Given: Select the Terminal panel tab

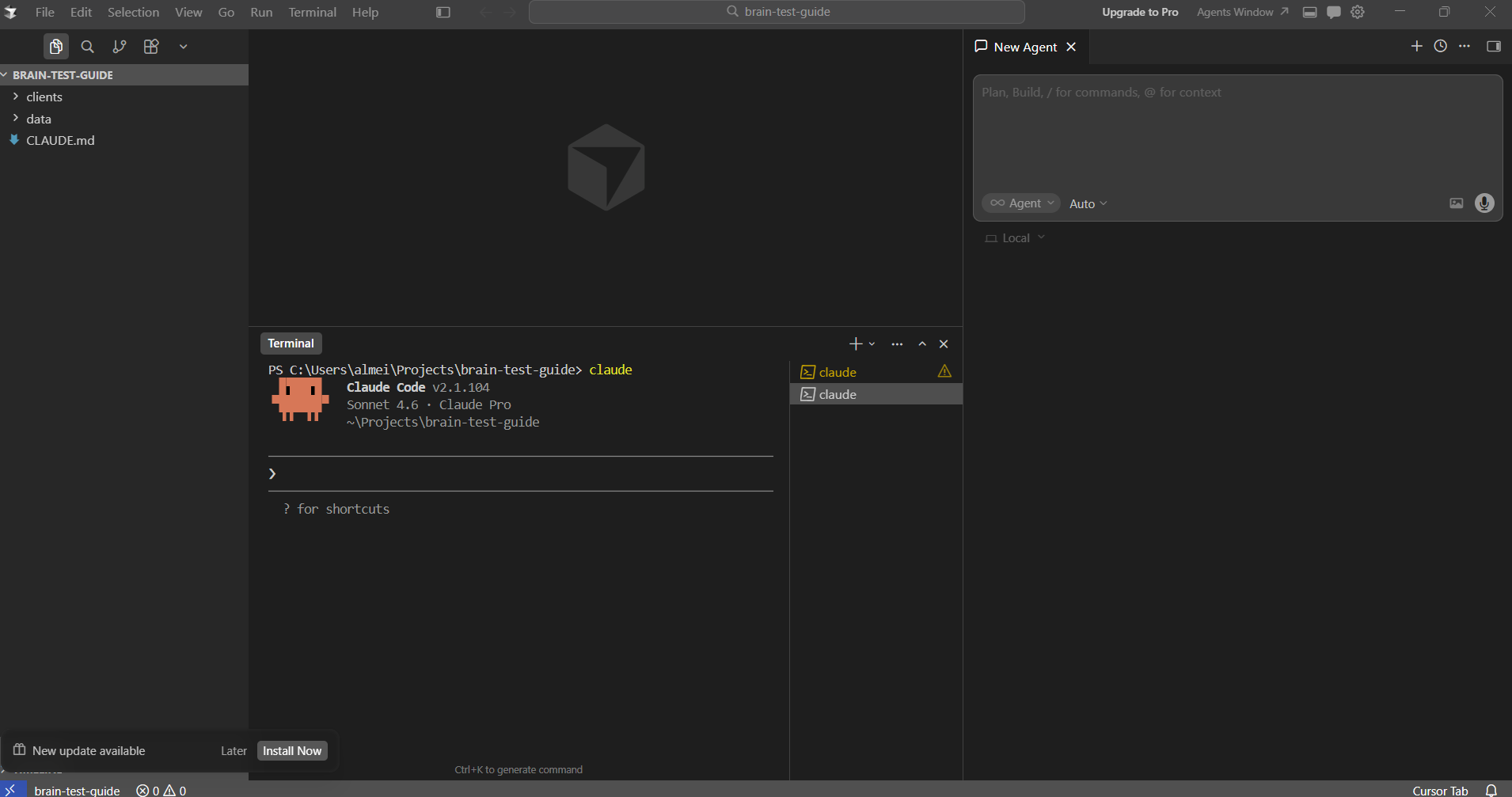Looking at the screenshot, I should click(291, 343).
